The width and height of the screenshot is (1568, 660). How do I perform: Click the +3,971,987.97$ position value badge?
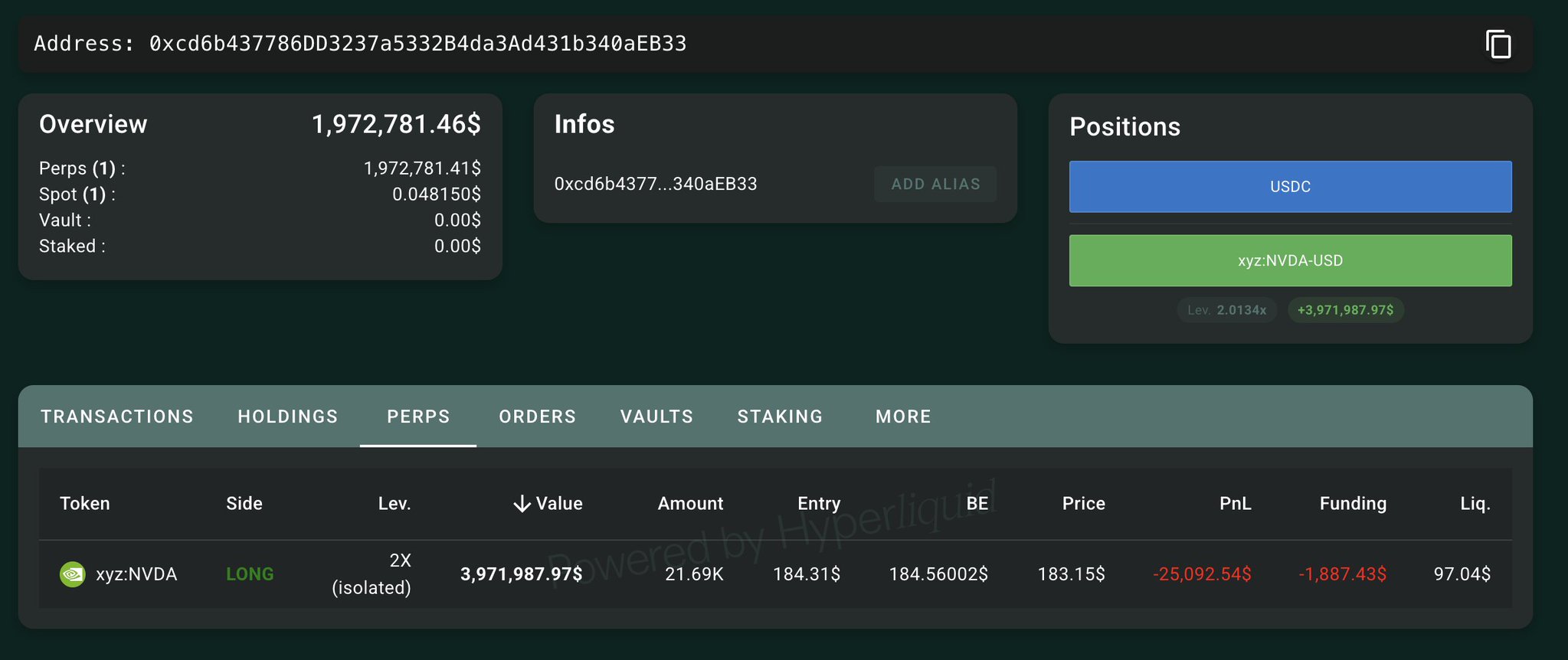[x=1345, y=310]
